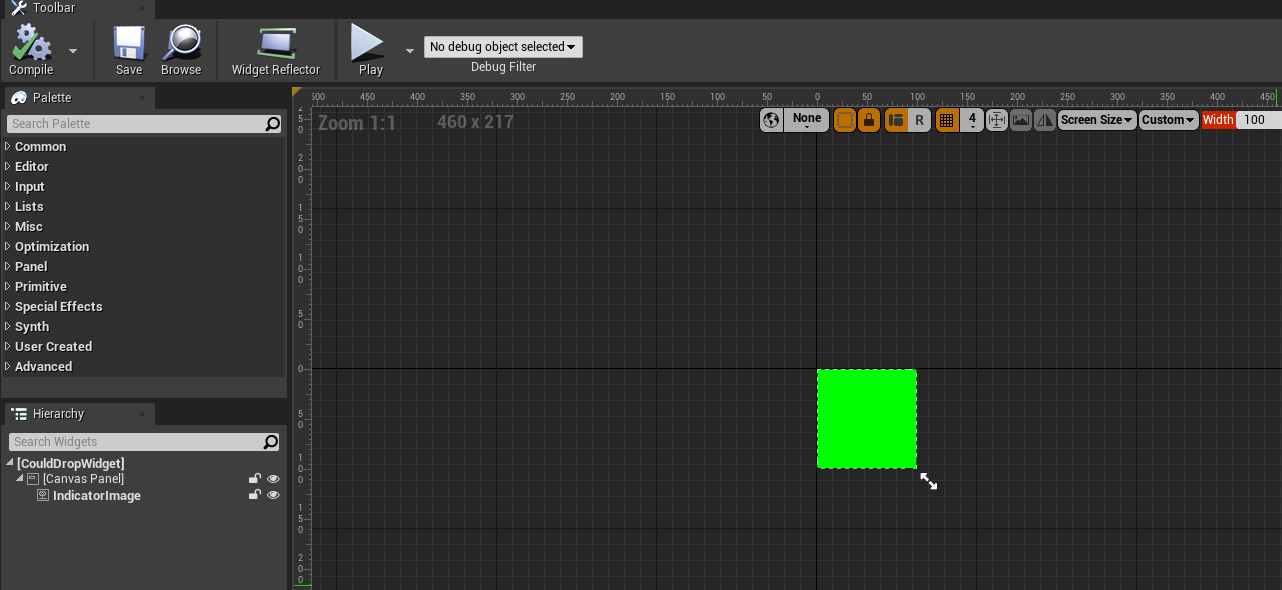Open Play options dropdown arrow
Viewport: 1282px width, 590px height.
(409, 50)
